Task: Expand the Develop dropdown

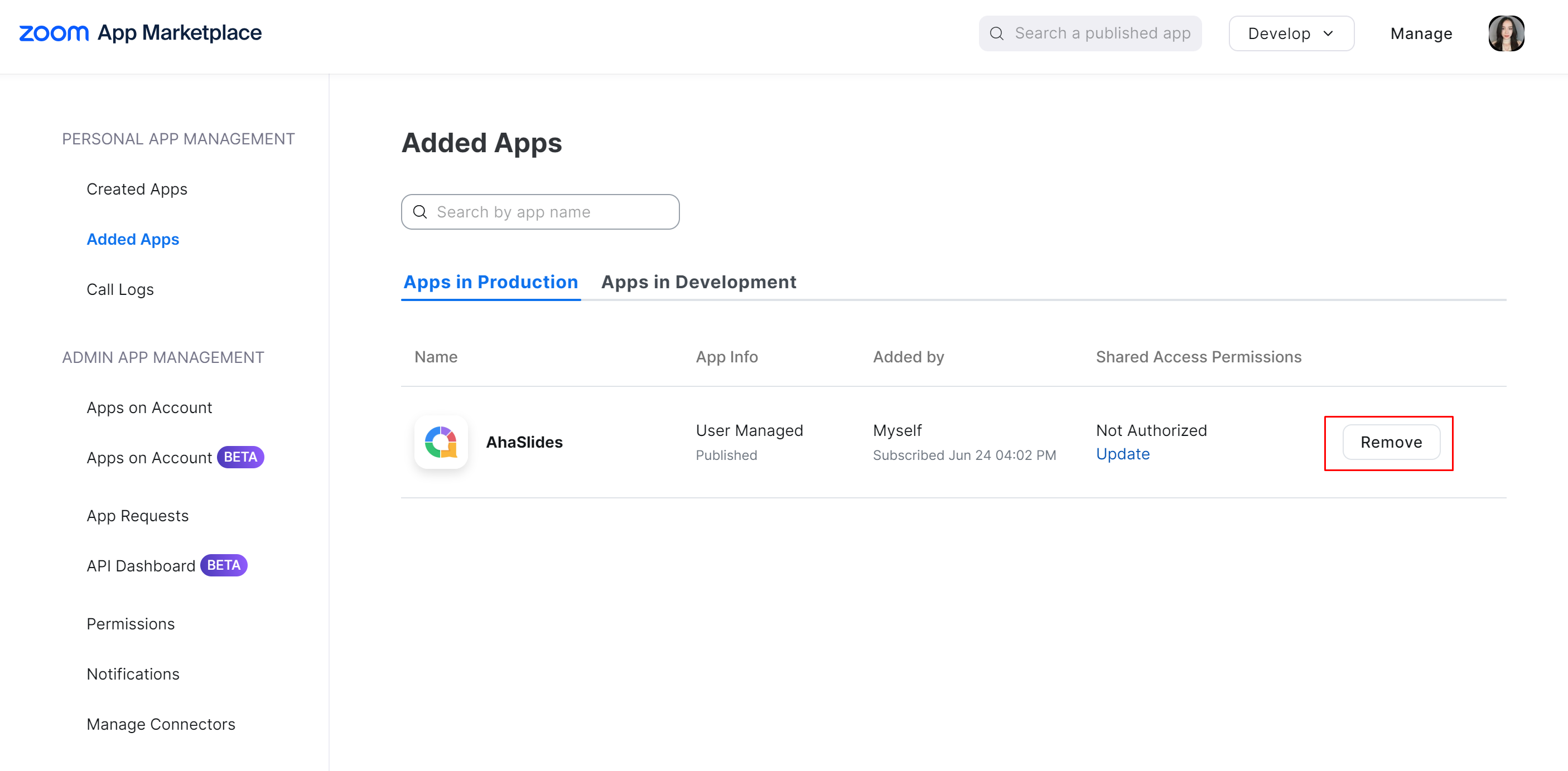Action: [1291, 33]
